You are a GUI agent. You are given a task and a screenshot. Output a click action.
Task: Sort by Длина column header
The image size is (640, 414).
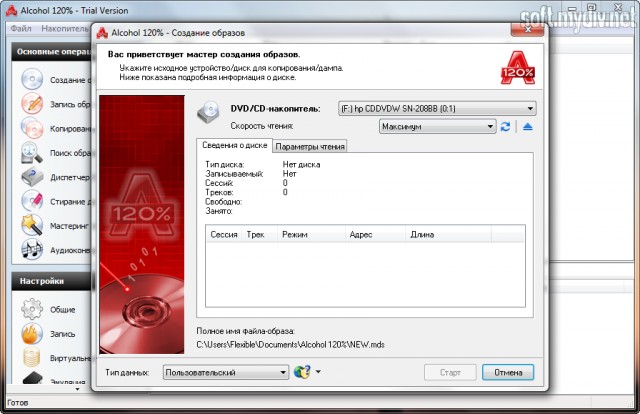pyautogui.click(x=449, y=234)
